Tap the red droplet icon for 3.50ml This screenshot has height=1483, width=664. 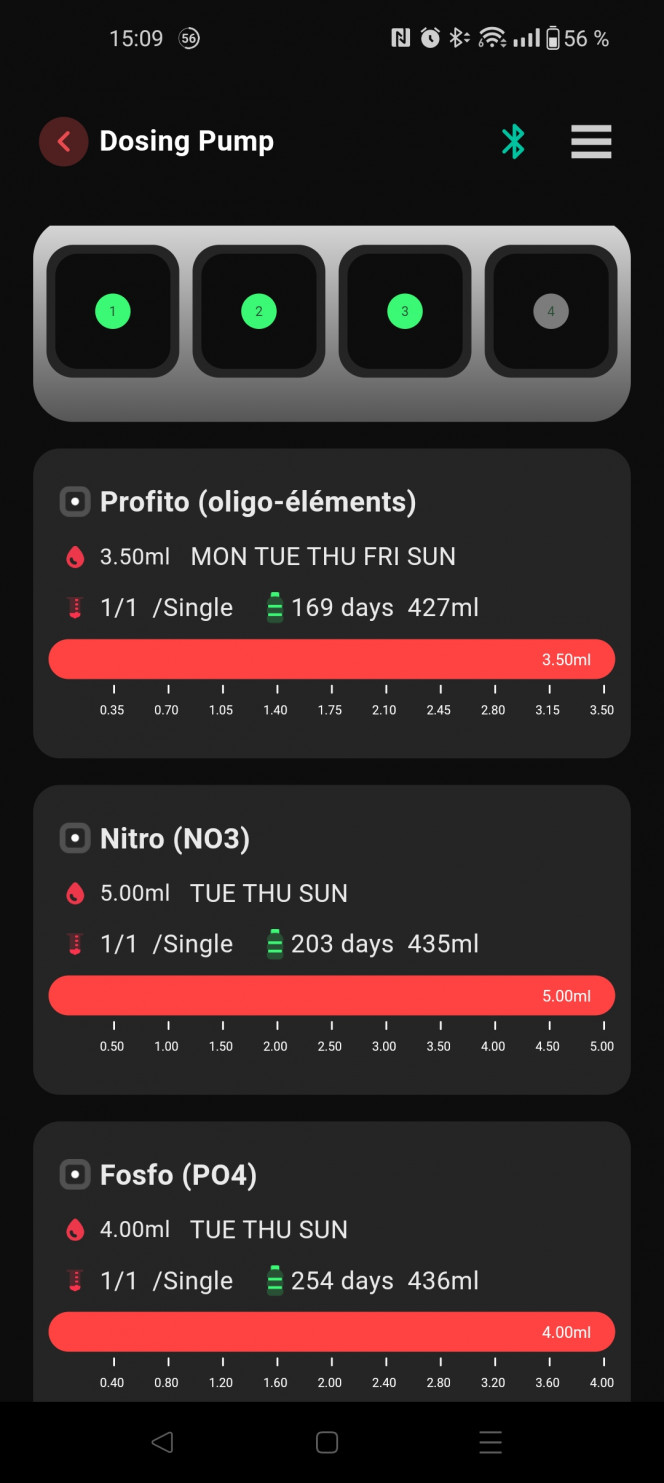click(75, 557)
